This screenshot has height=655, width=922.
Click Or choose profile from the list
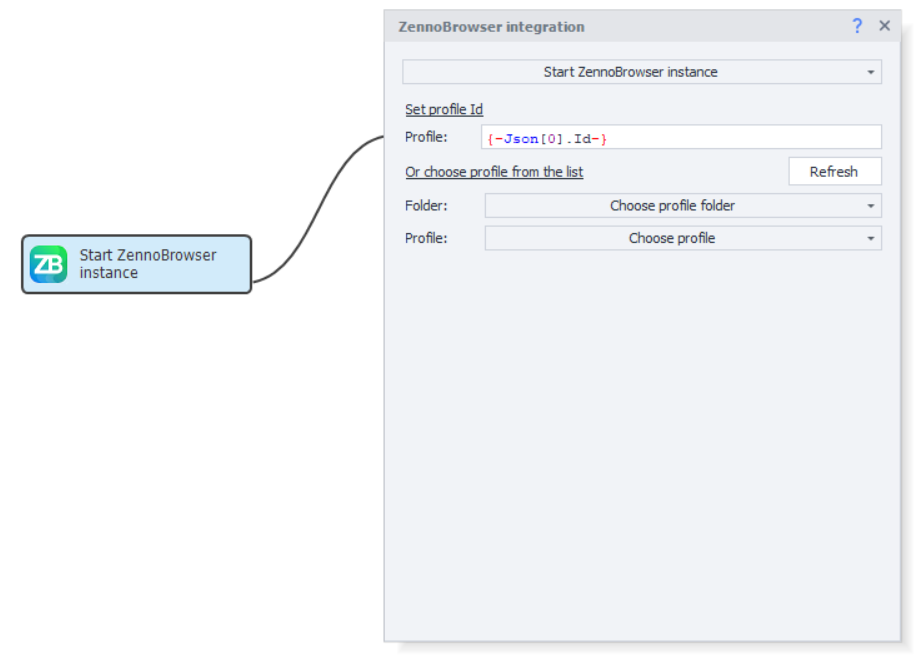pos(494,172)
